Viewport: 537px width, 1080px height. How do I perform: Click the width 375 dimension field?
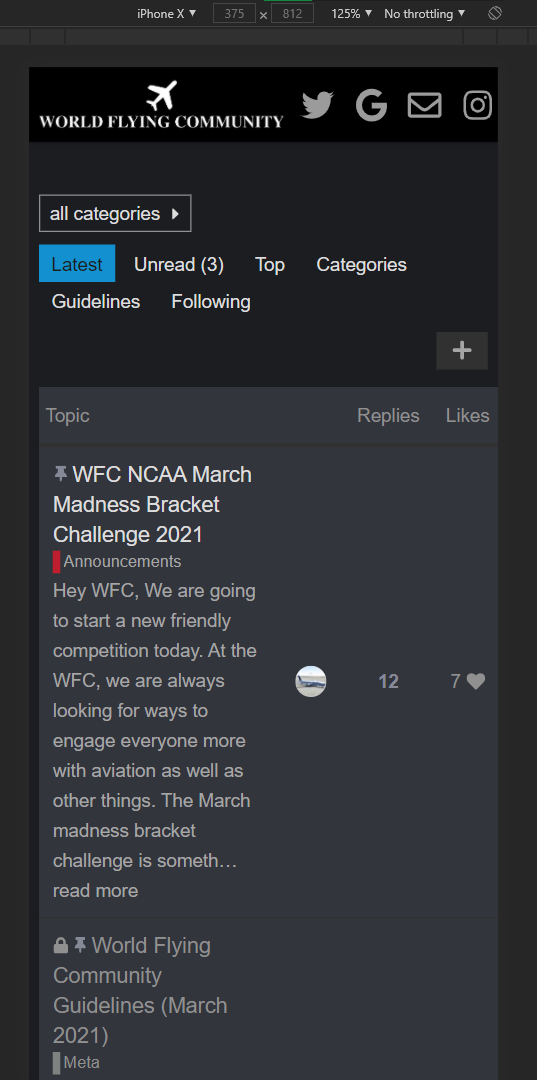[x=234, y=13]
